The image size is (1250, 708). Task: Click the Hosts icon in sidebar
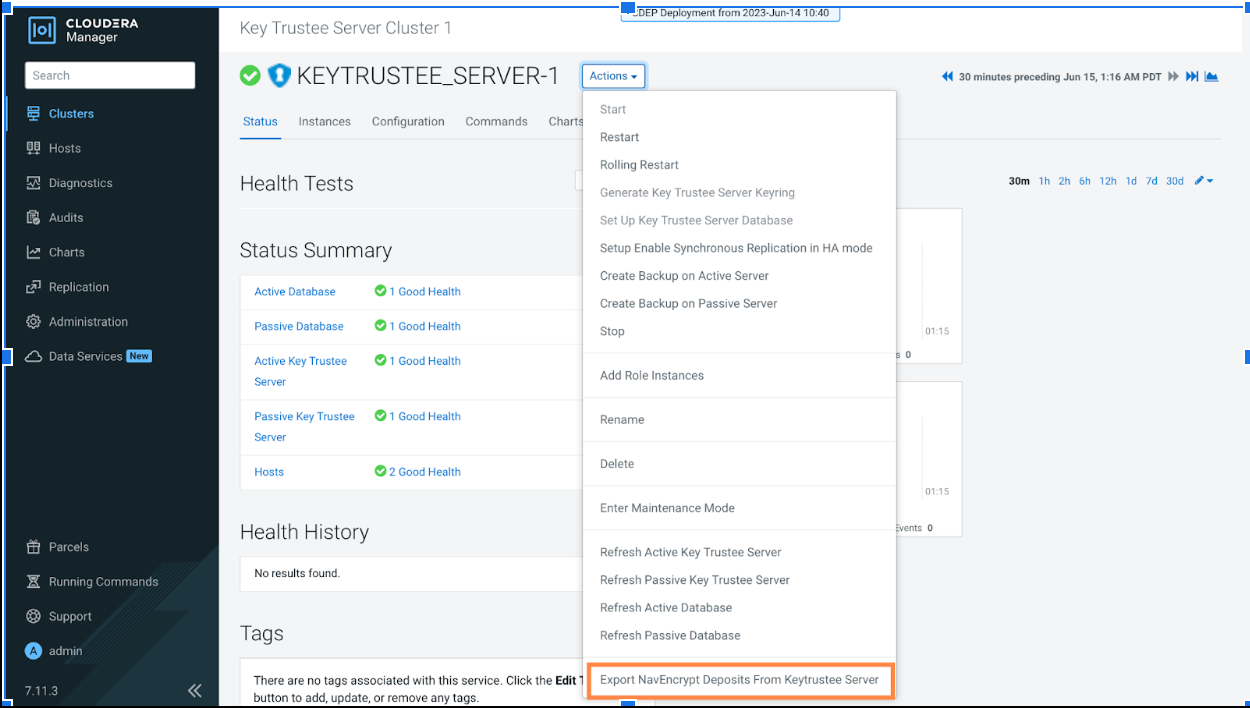33,148
